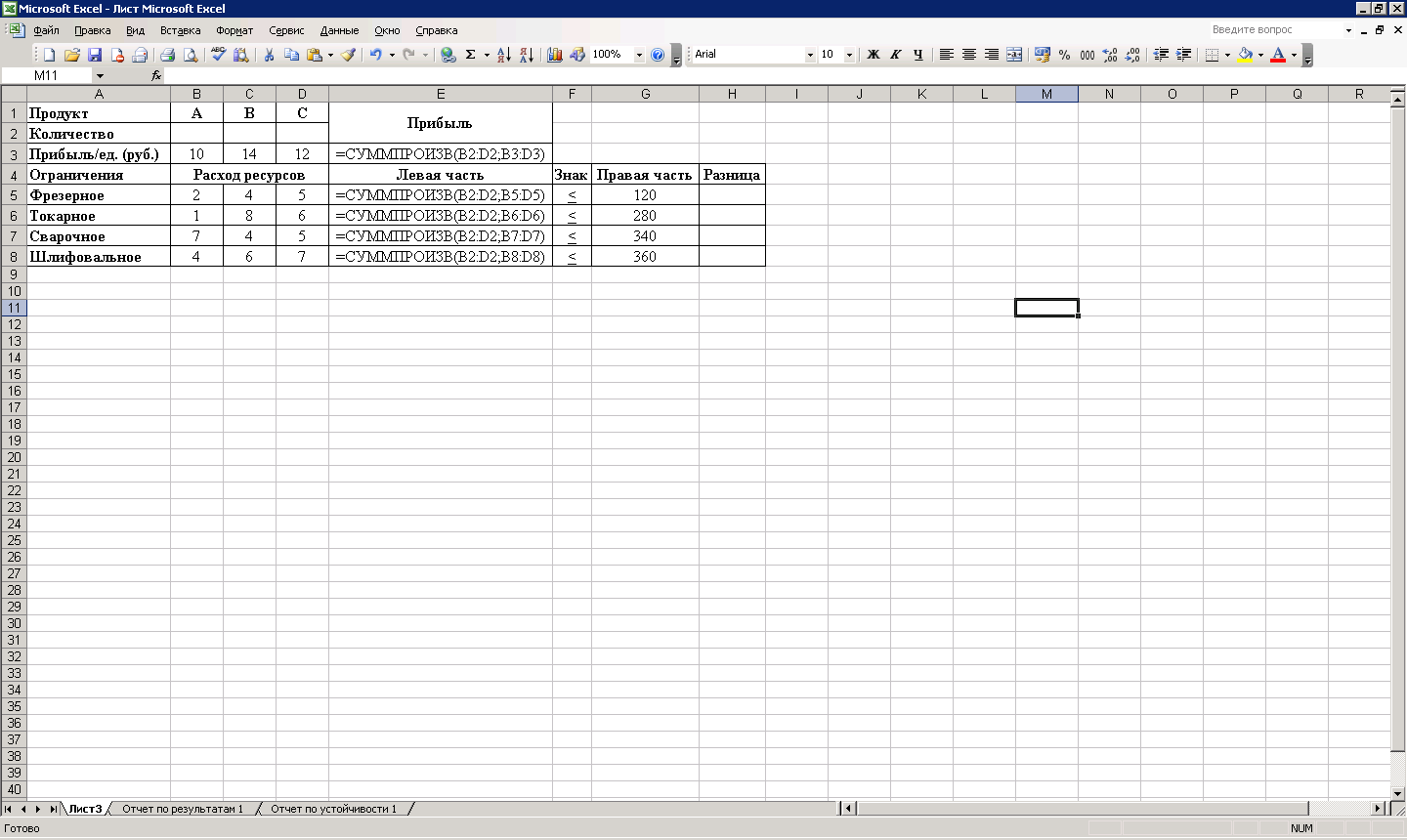
Task: Open Excel Help question mark icon
Action: click(x=658, y=55)
